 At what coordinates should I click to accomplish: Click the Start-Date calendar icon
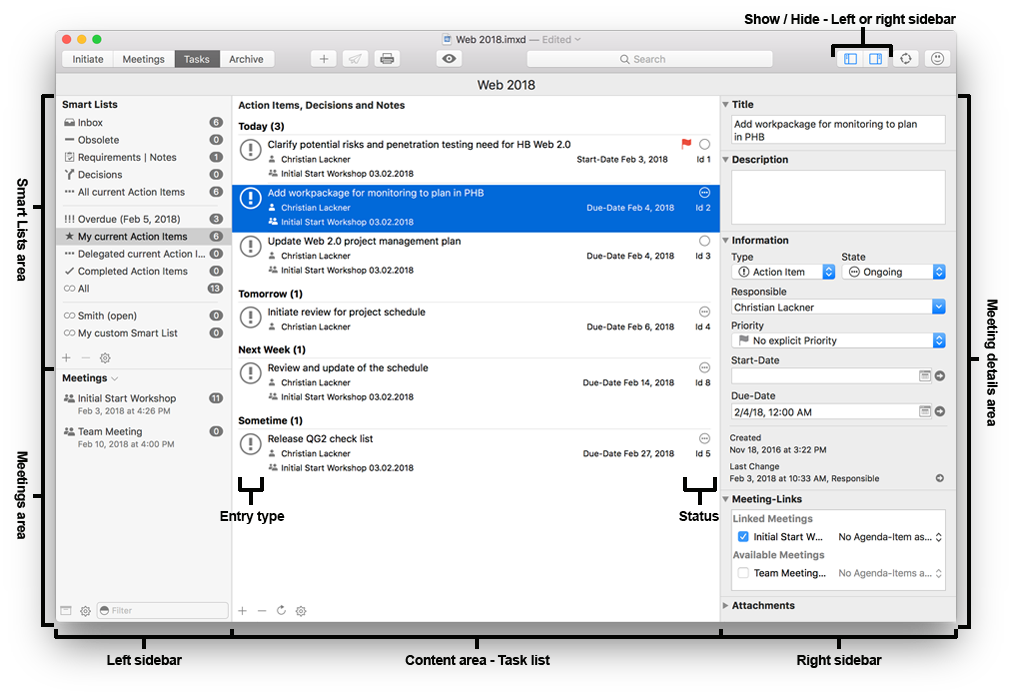tap(925, 376)
